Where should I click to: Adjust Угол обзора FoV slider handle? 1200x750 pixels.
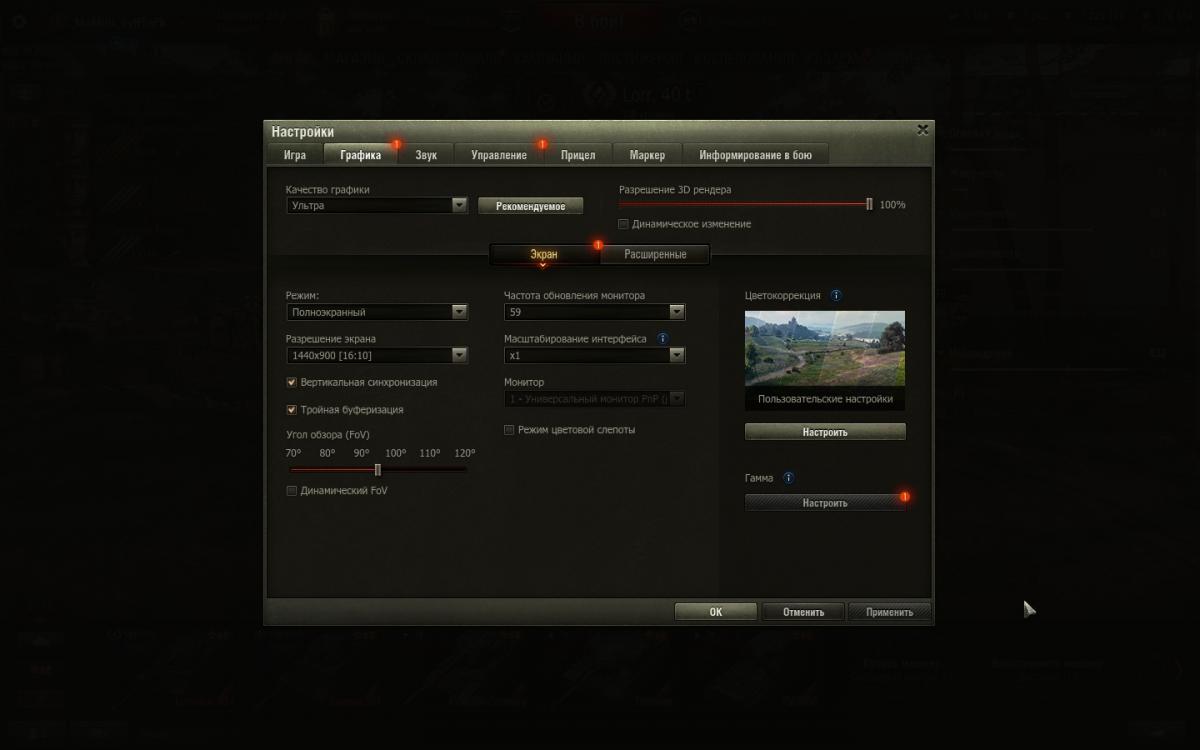377,470
